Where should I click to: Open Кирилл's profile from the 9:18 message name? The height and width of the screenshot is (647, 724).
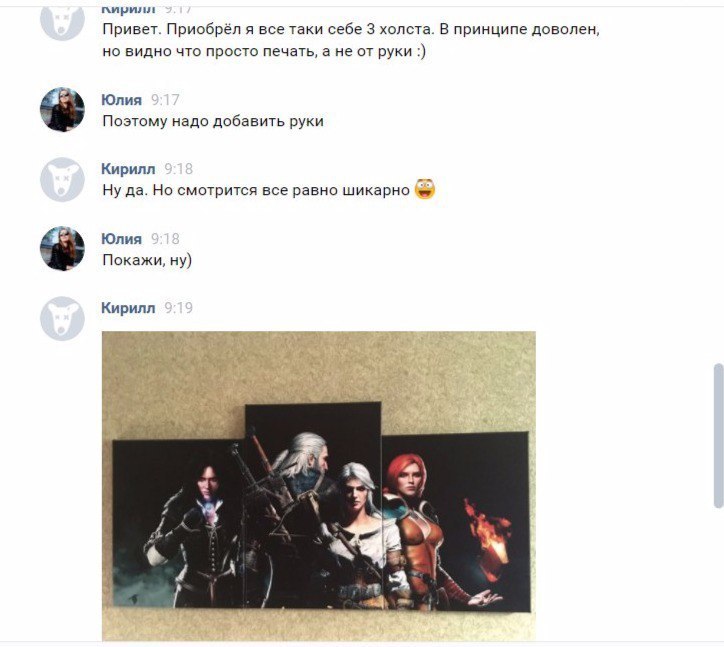[128, 169]
